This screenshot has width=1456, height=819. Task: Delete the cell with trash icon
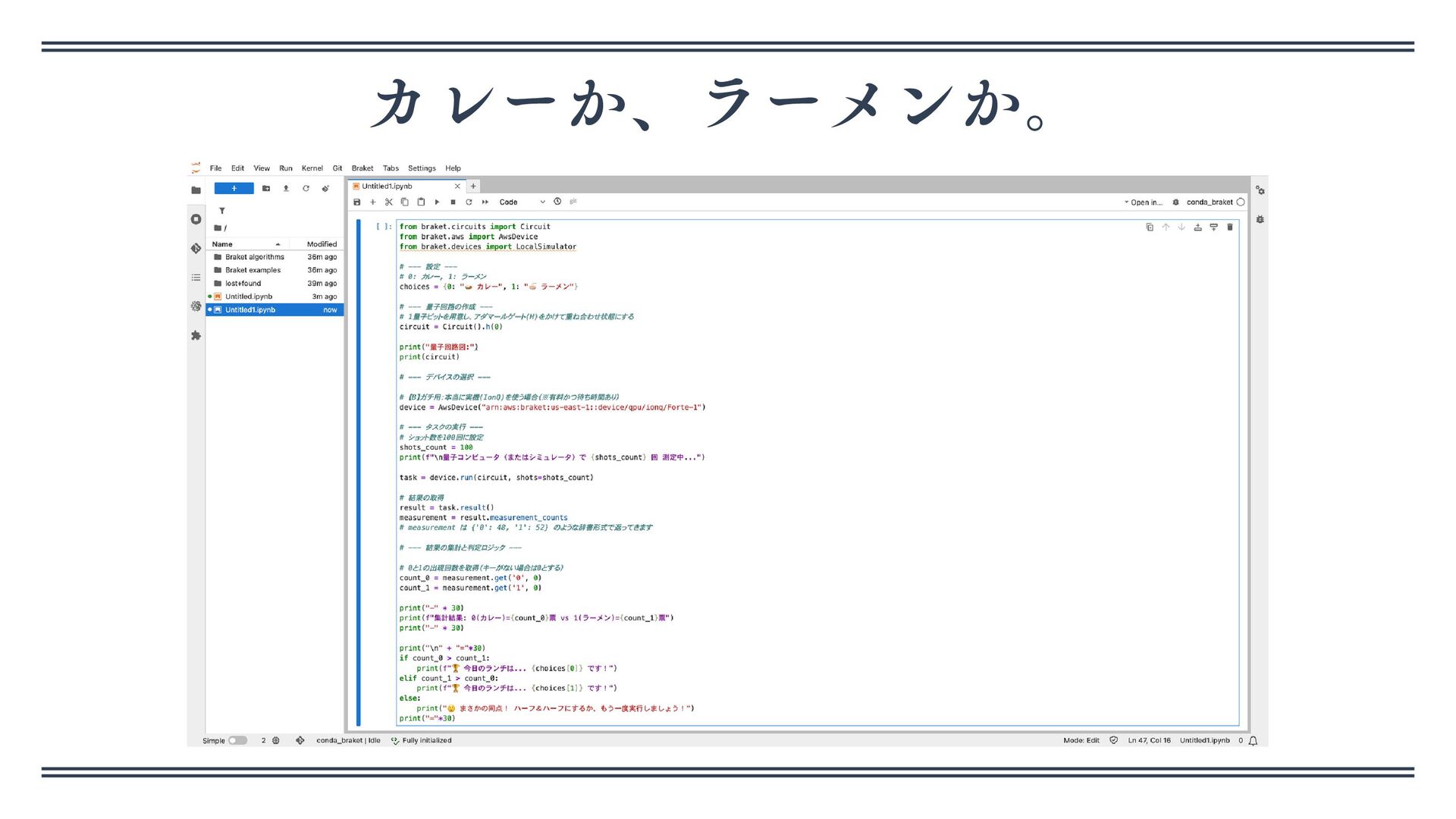(x=1230, y=227)
